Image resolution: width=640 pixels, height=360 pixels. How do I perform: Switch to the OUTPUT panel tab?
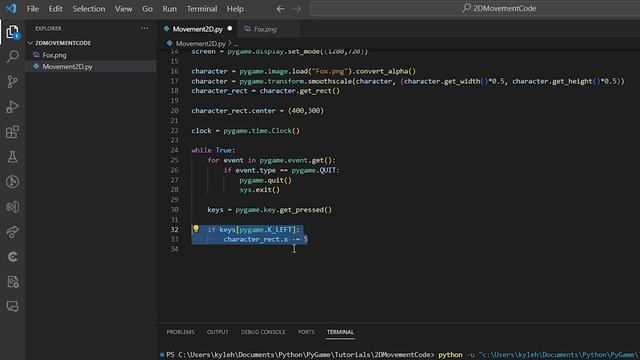pos(218,332)
